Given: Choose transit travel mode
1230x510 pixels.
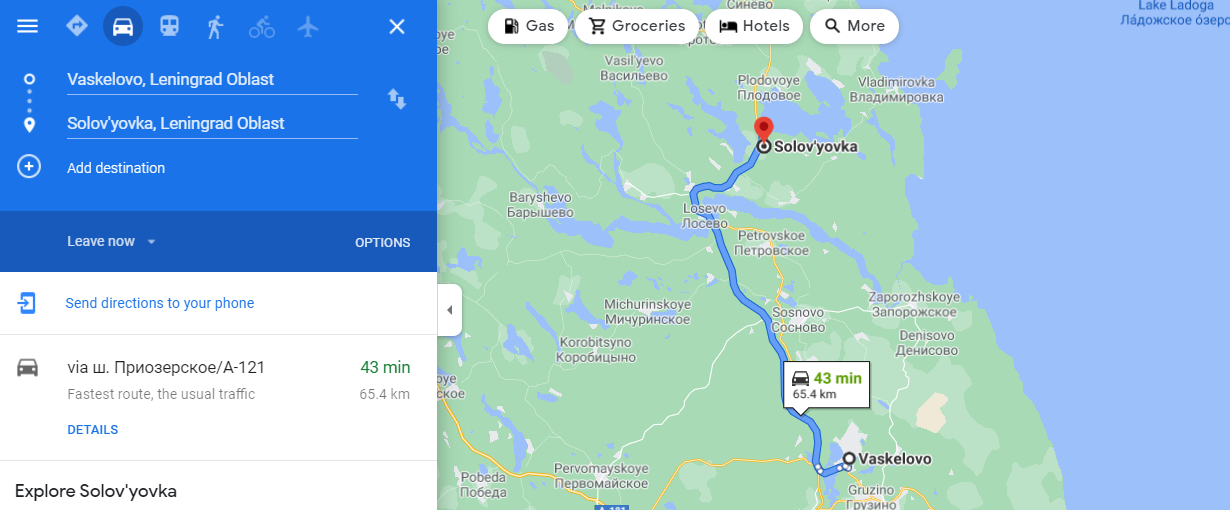Looking at the screenshot, I should (x=169, y=26).
